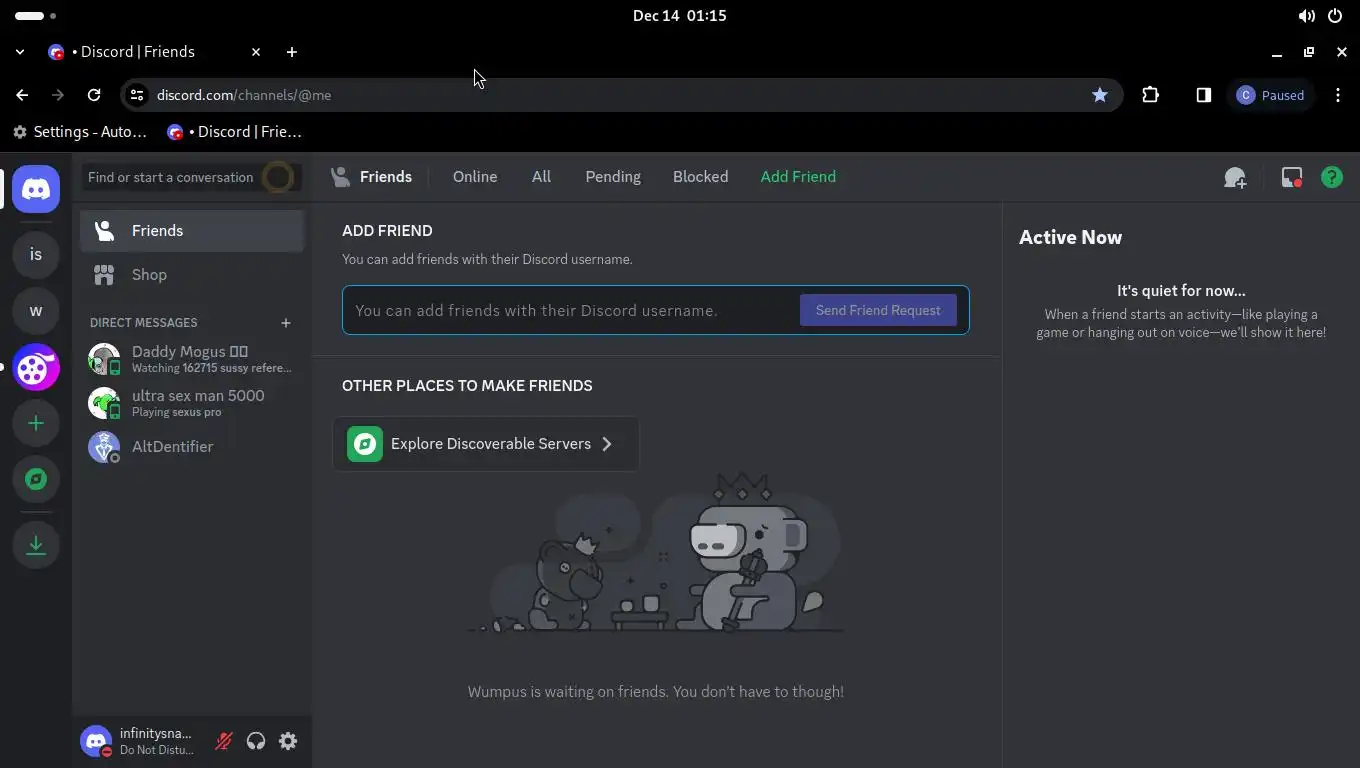This screenshot has width=1360, height=768.
Task: Reload the Discord page
Action: pos(94,95)
